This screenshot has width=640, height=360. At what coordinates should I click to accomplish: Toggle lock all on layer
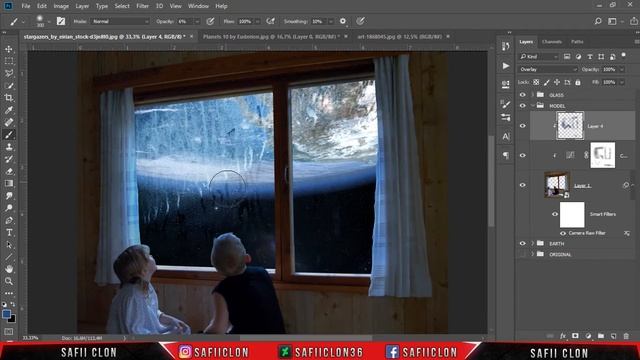click(578, 82)
